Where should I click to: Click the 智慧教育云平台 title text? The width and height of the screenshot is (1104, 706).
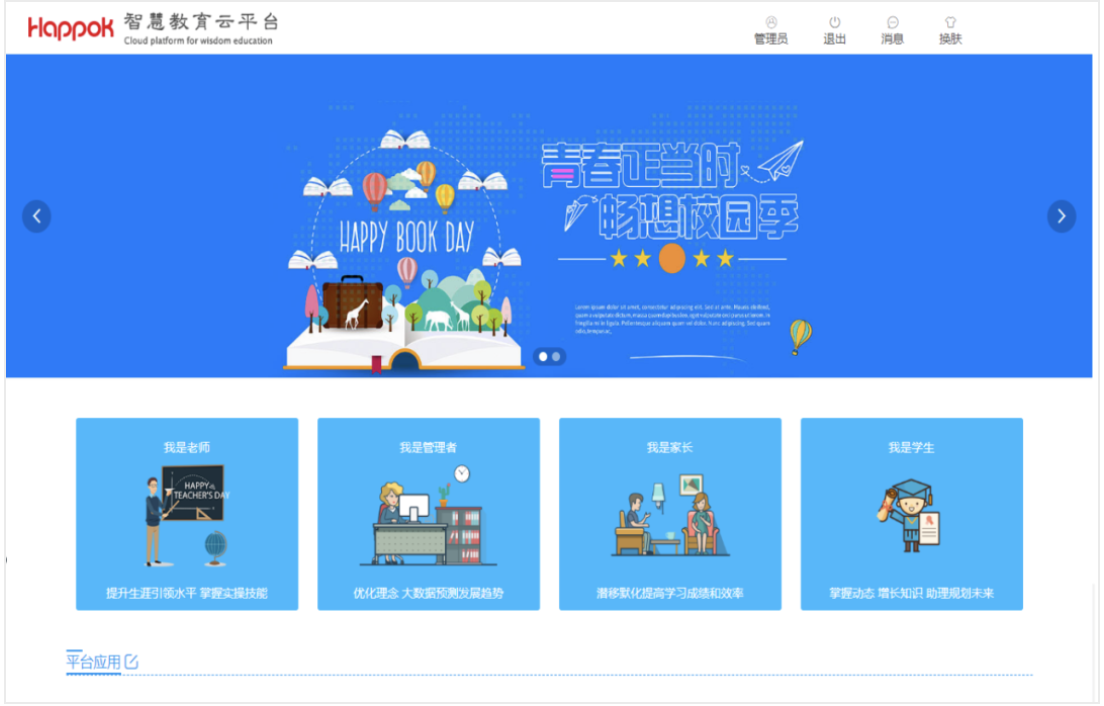[x=201, y=22]
